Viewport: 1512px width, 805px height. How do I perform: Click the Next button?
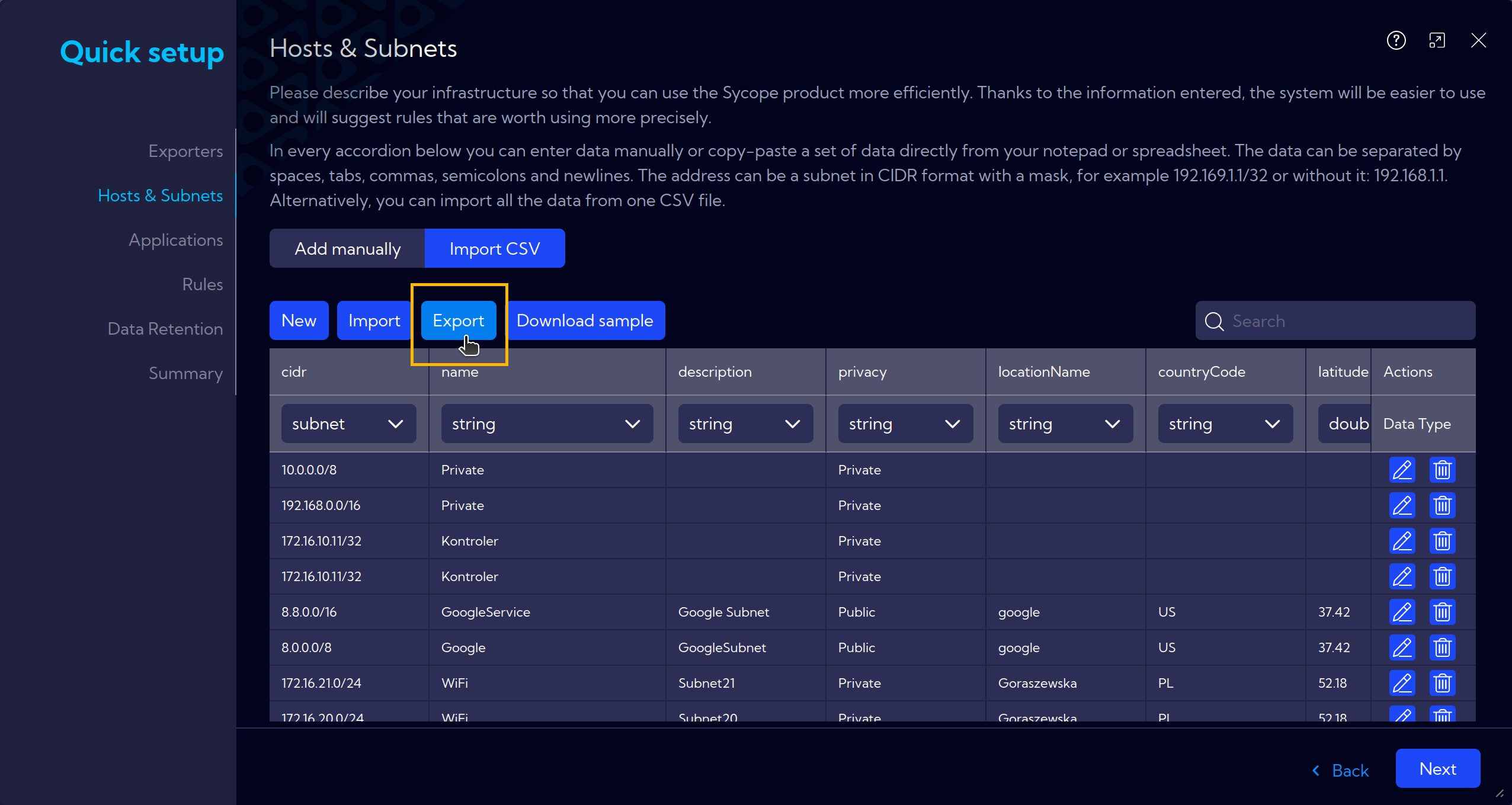[1438, 768]
